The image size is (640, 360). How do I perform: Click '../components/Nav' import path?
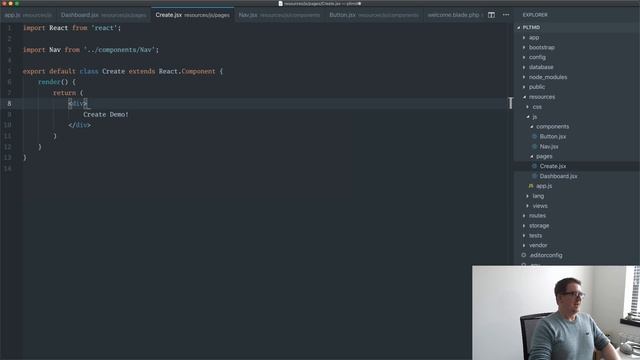[x=121, y=50]
